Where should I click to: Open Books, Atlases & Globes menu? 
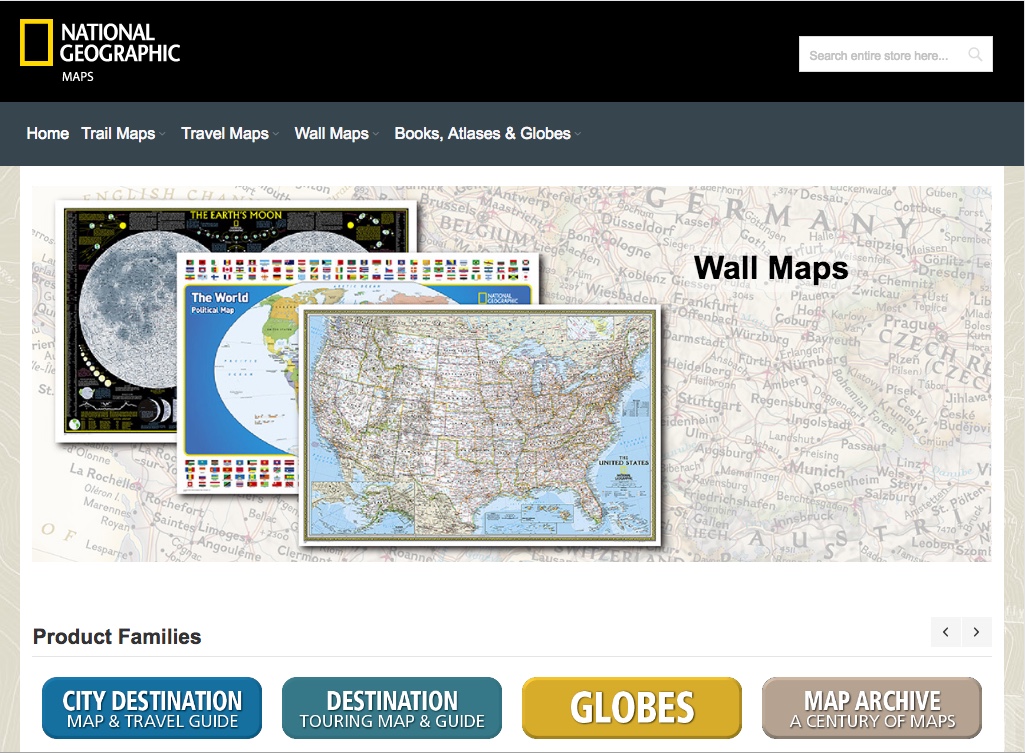coord(482,133)
